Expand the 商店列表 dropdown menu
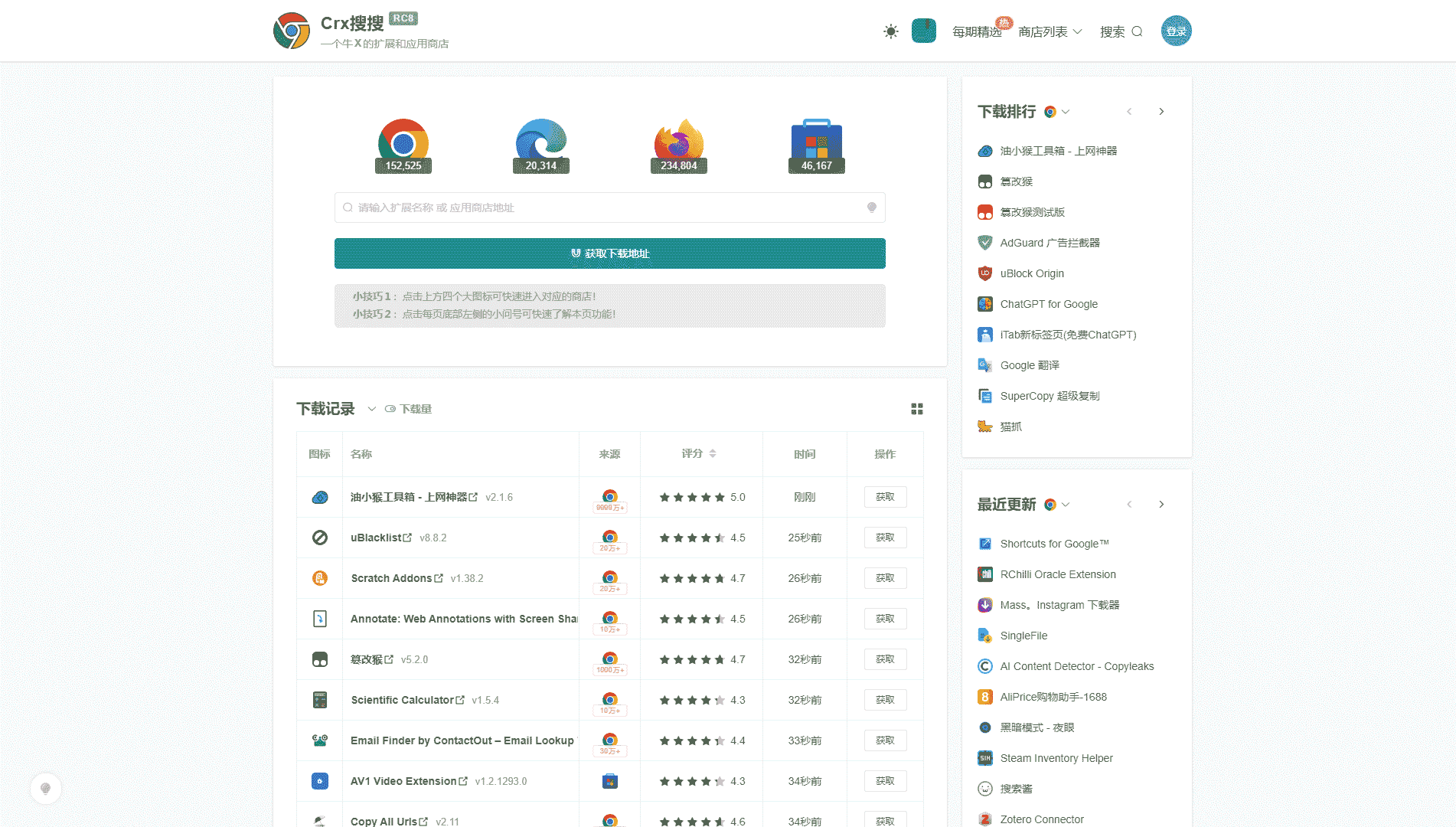 tap(1050, 31)
